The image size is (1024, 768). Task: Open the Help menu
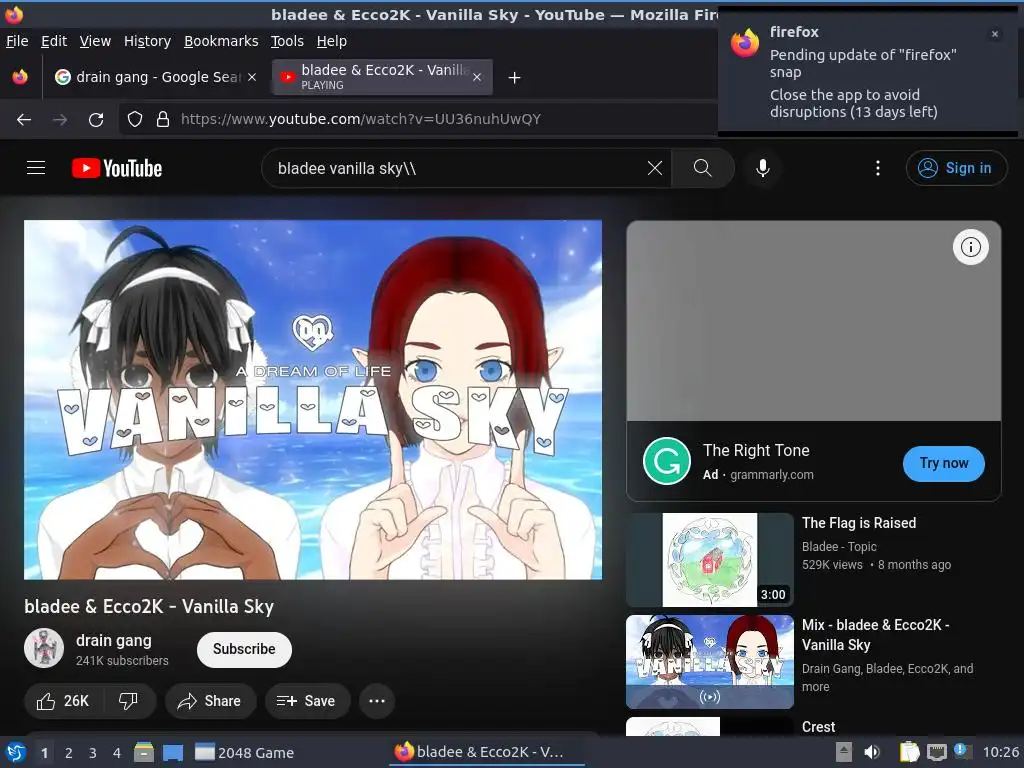(x=332, y=41)
